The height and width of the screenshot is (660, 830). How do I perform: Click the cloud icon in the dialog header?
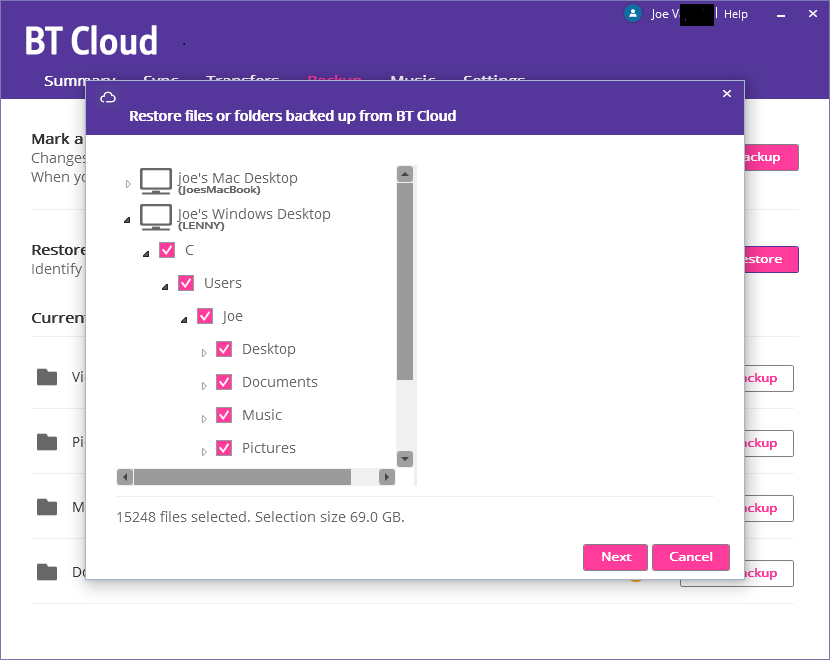[108, 97]
